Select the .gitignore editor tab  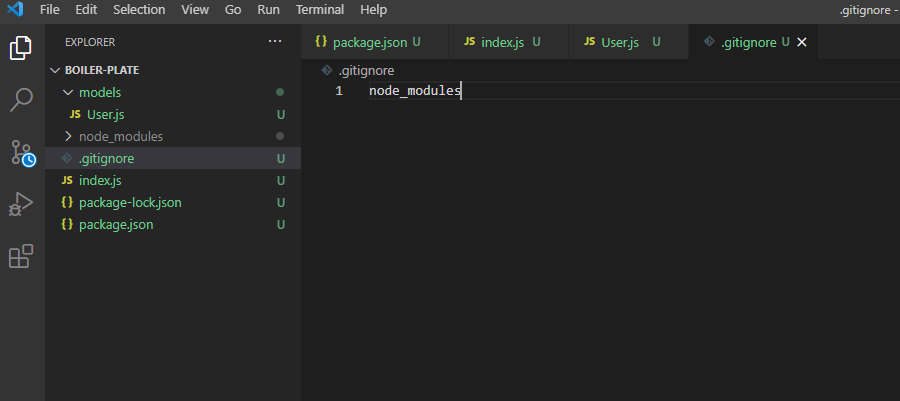(x=753, y=42)
